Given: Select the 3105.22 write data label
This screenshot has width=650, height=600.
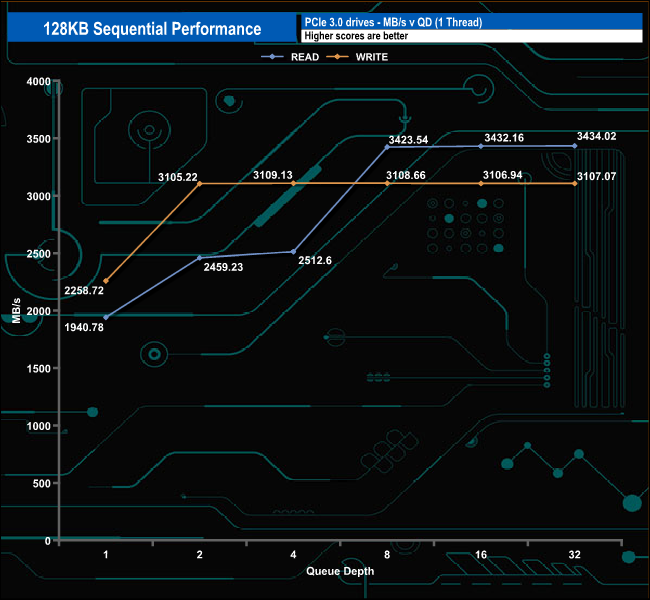Looking at the screenshot, I should coord(178,177).
